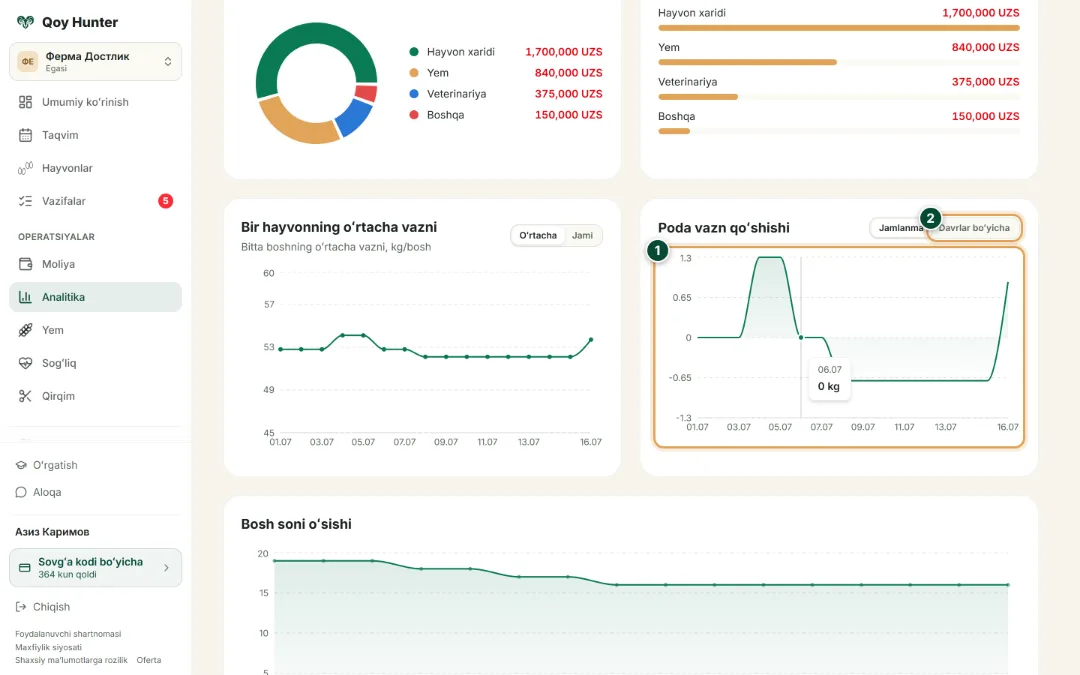Open the Oferta link

click(x=149, y=660)
